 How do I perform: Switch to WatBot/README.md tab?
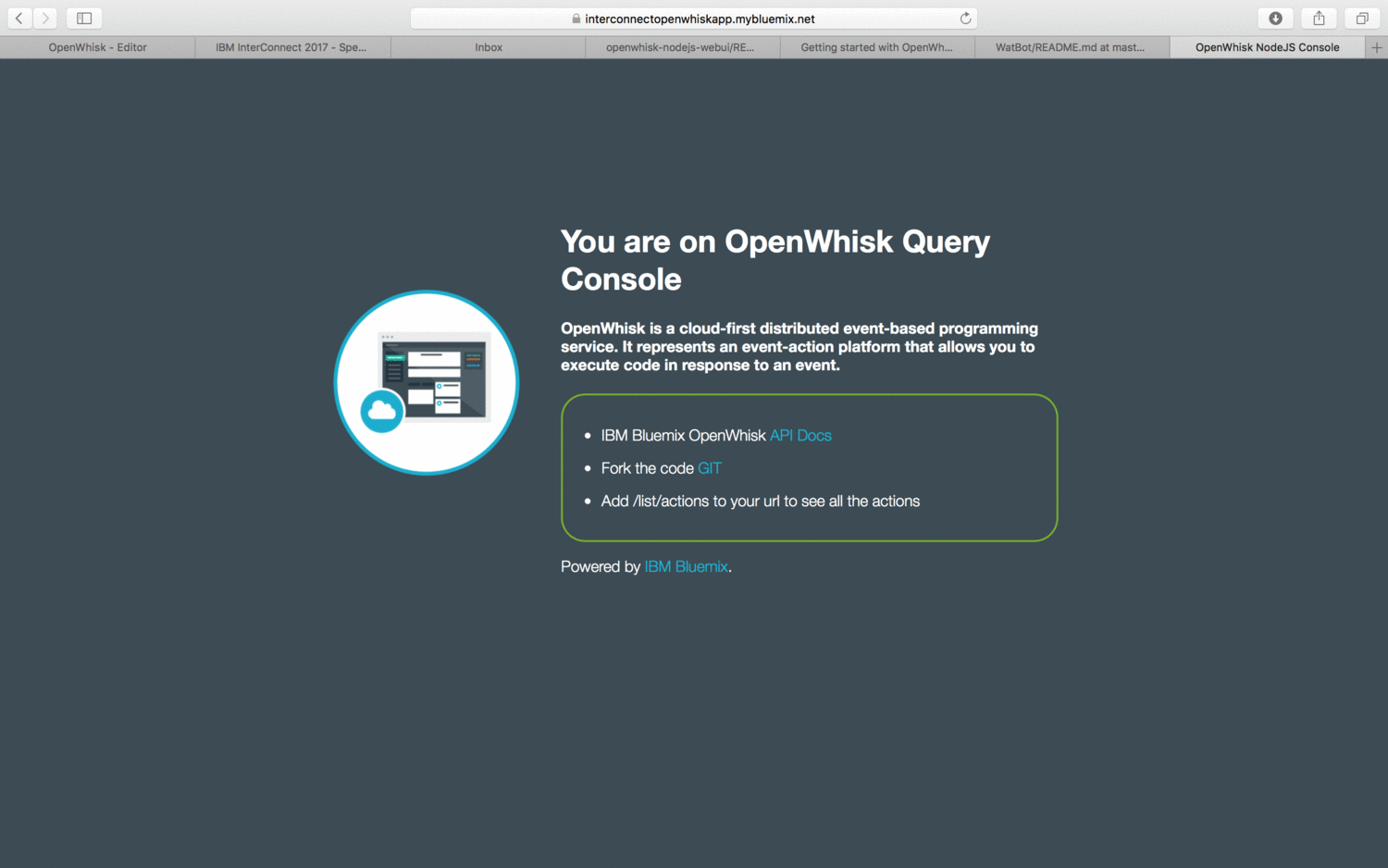click(1072, 47)
